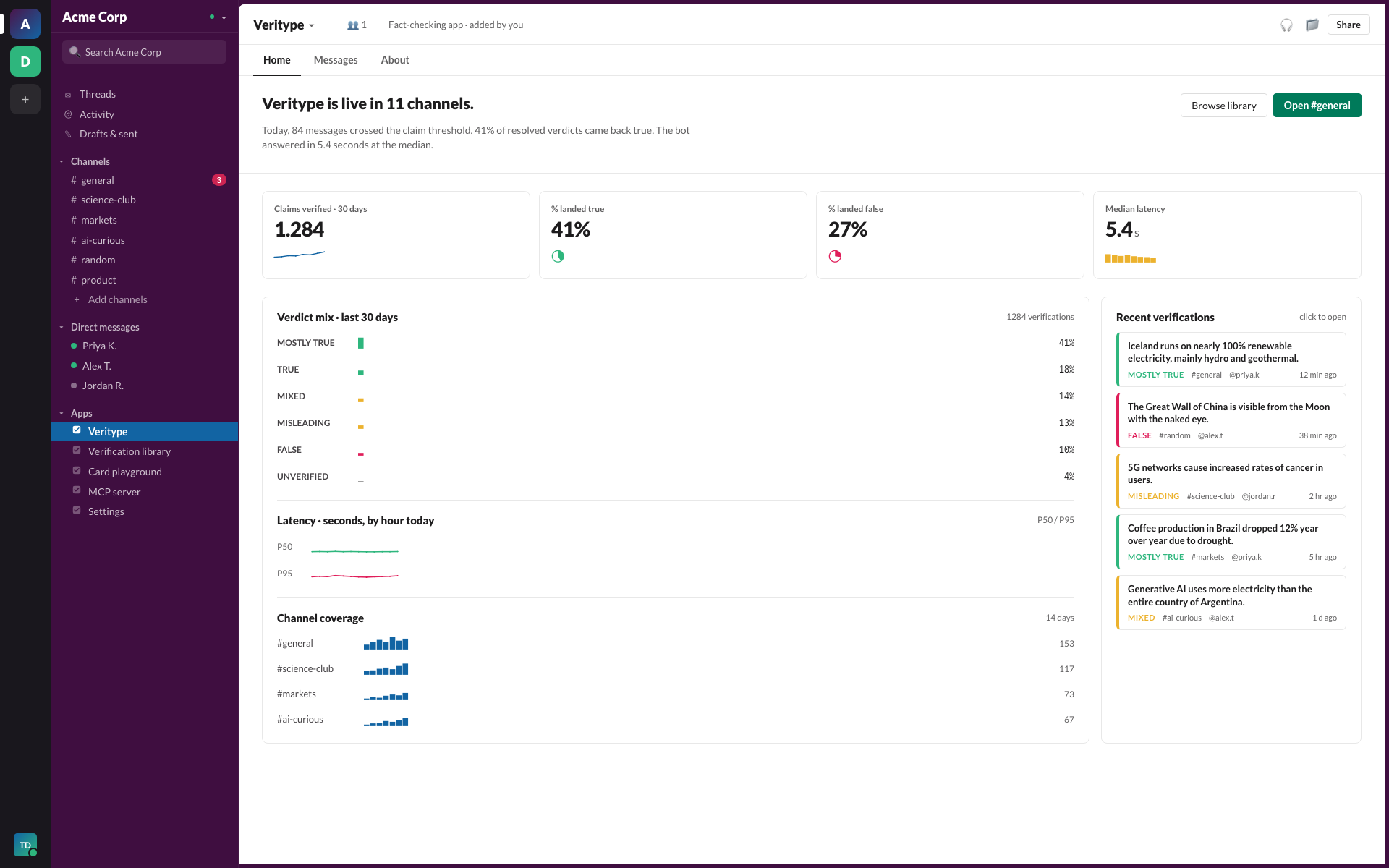
Task: Toggle the MCP server checkbox icon
Action: click(x=77, y=490)
